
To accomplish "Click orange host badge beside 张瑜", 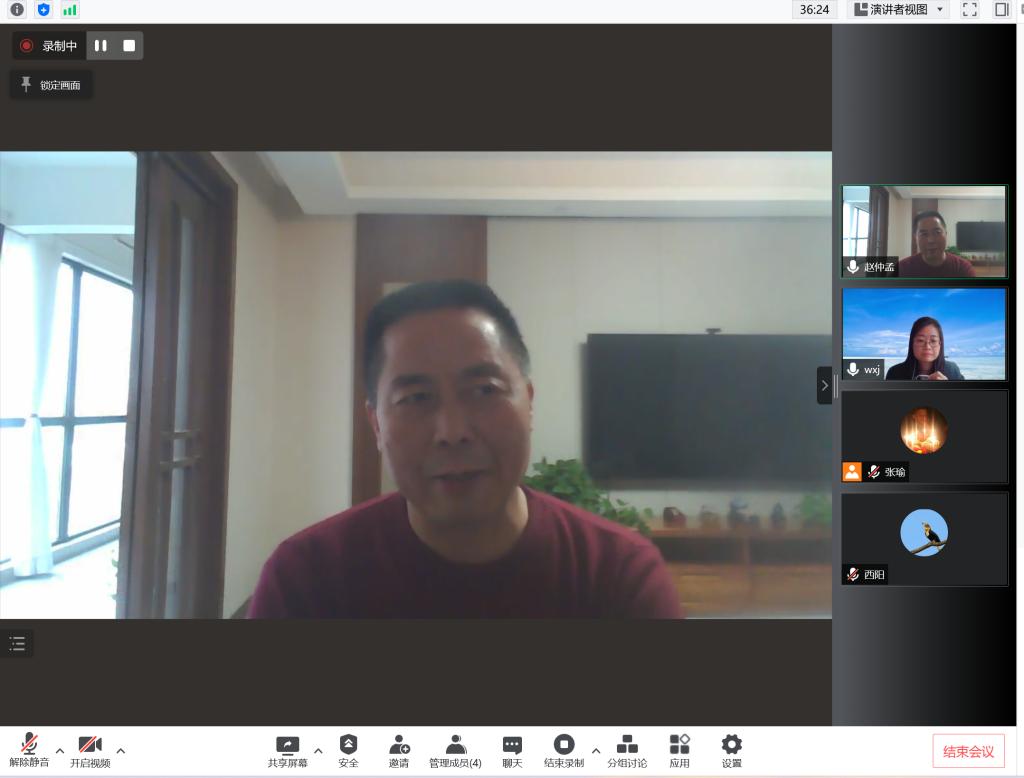I will point(852,472).
